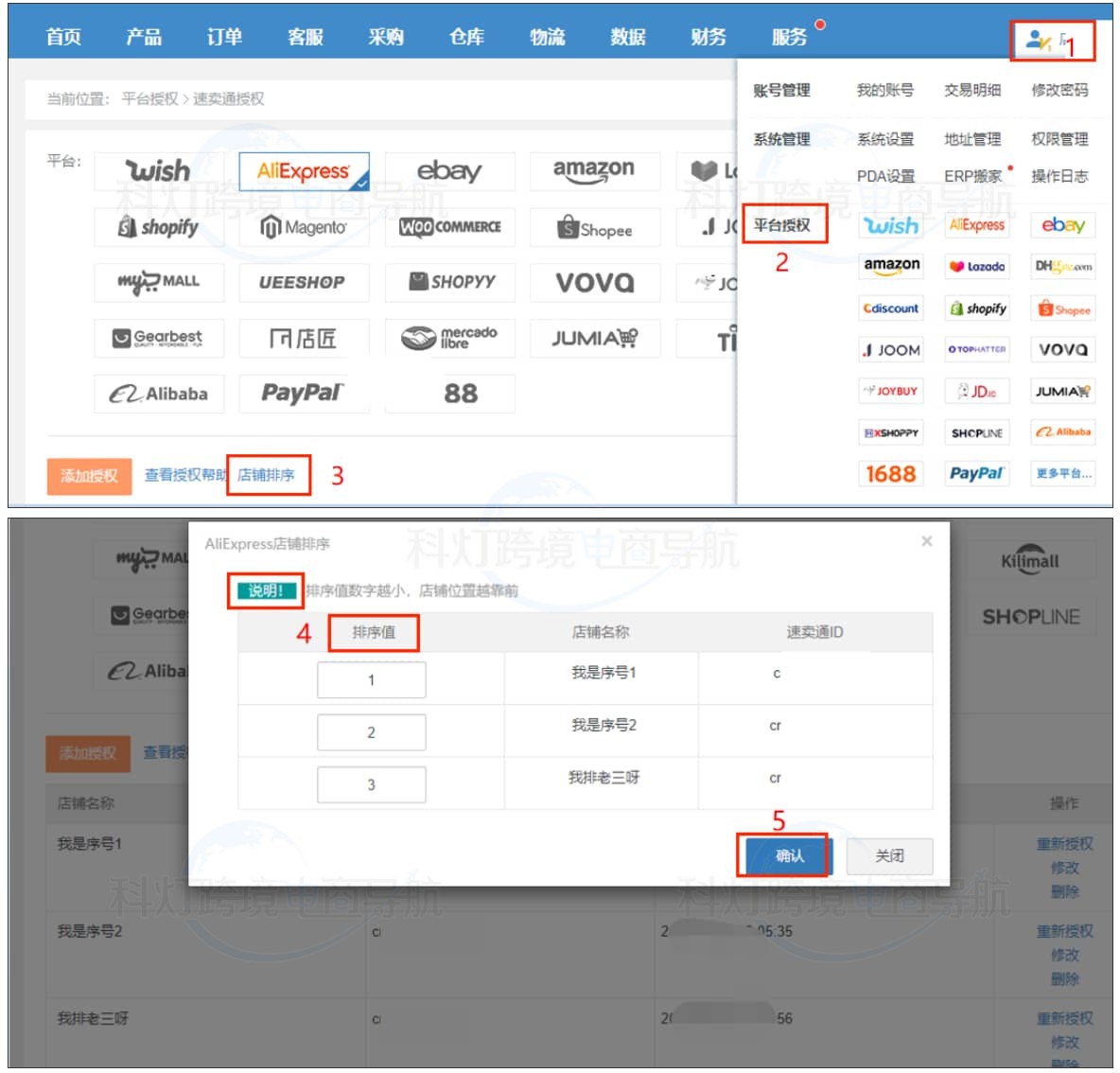Click sort value field for 我是序号2
1120x1073 pixels.
pyautogui.click(x=371, y=732)
